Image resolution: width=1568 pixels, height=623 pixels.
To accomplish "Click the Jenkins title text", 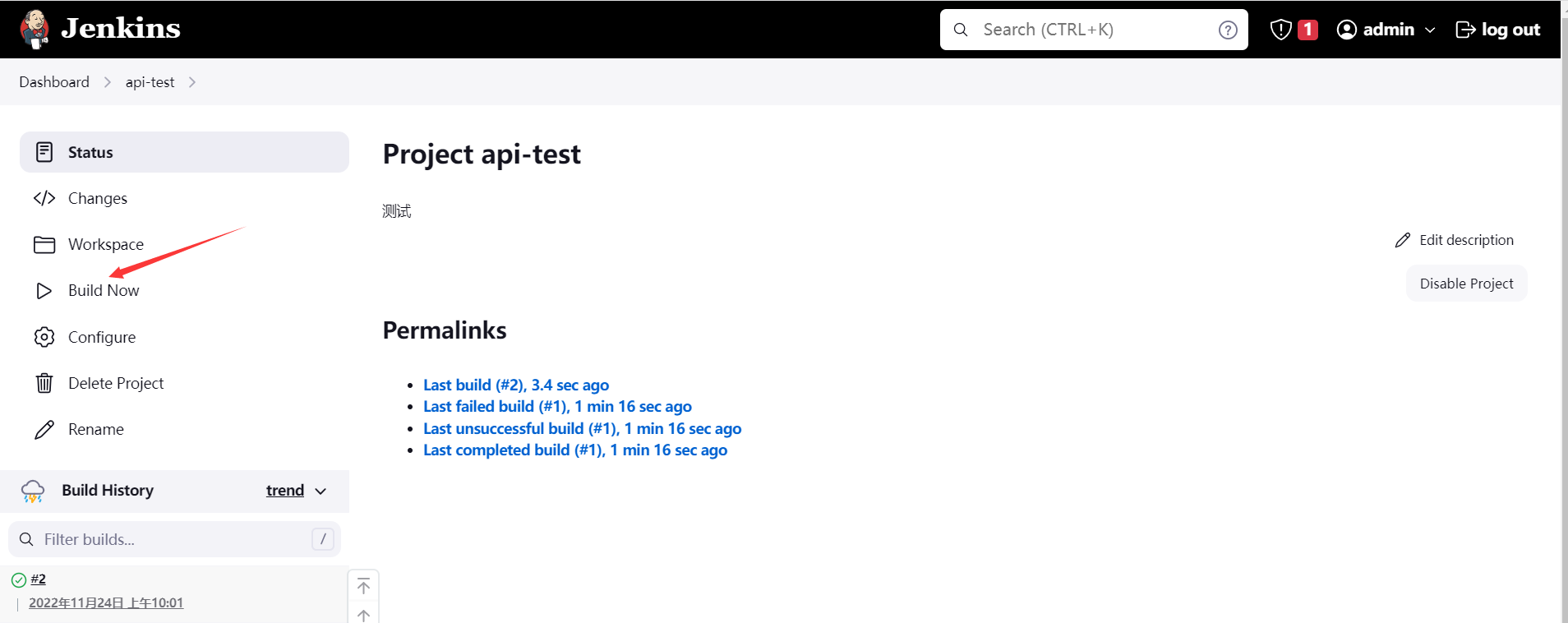I will [x=121, y=29].
